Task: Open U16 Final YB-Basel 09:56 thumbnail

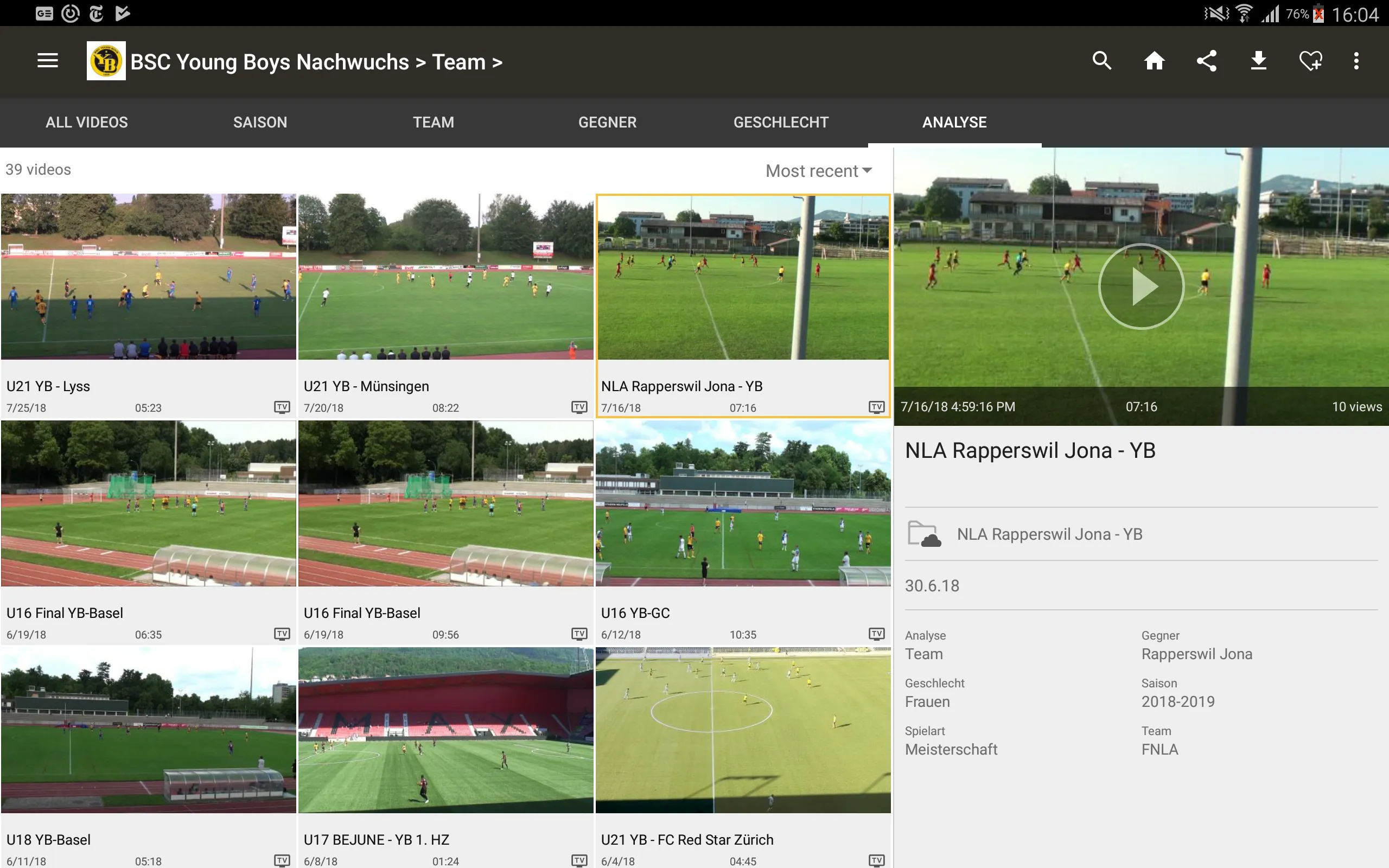Action: (x=446, y=503)
